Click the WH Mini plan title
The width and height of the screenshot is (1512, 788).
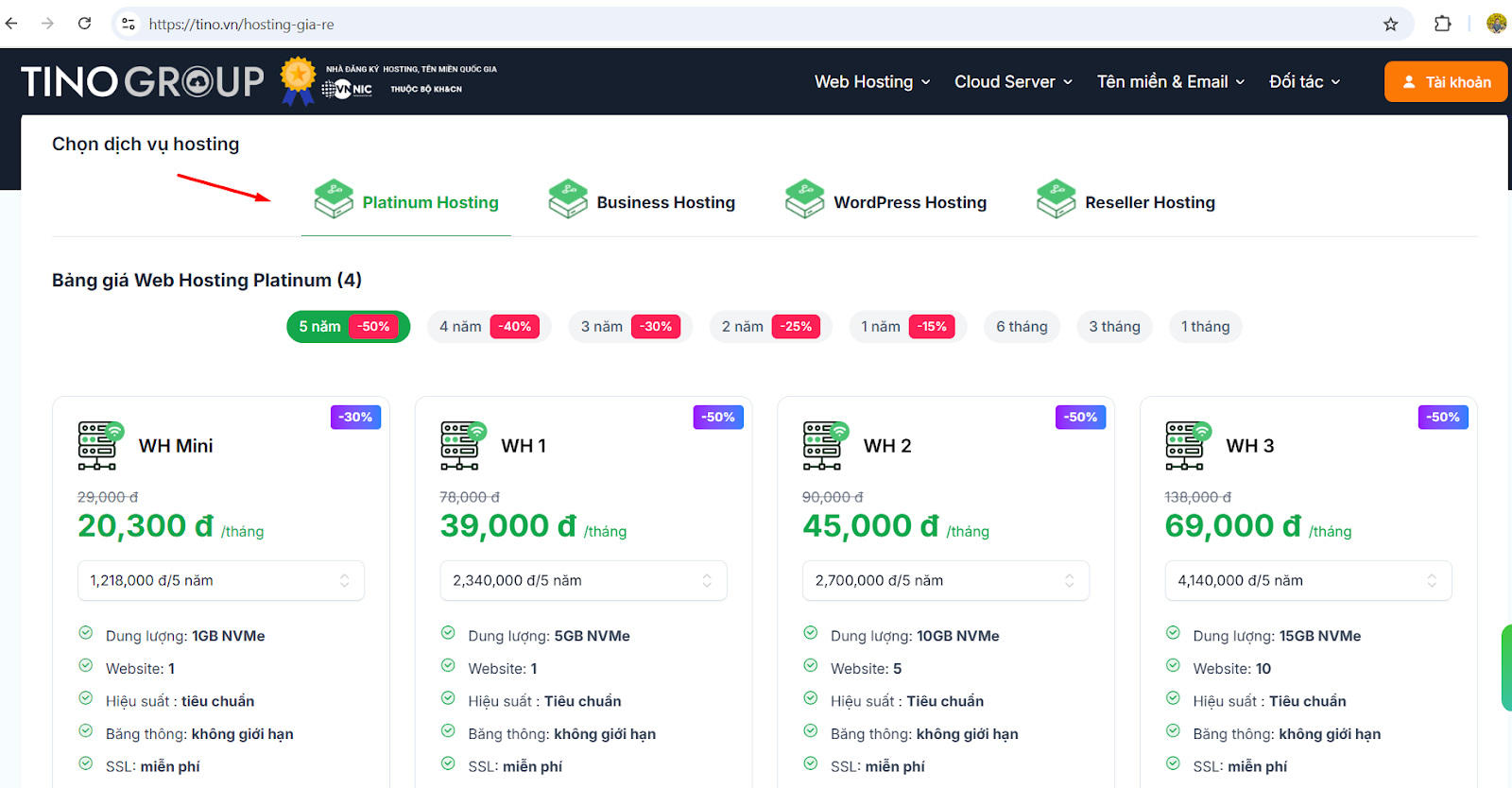[x=176, y=446]
